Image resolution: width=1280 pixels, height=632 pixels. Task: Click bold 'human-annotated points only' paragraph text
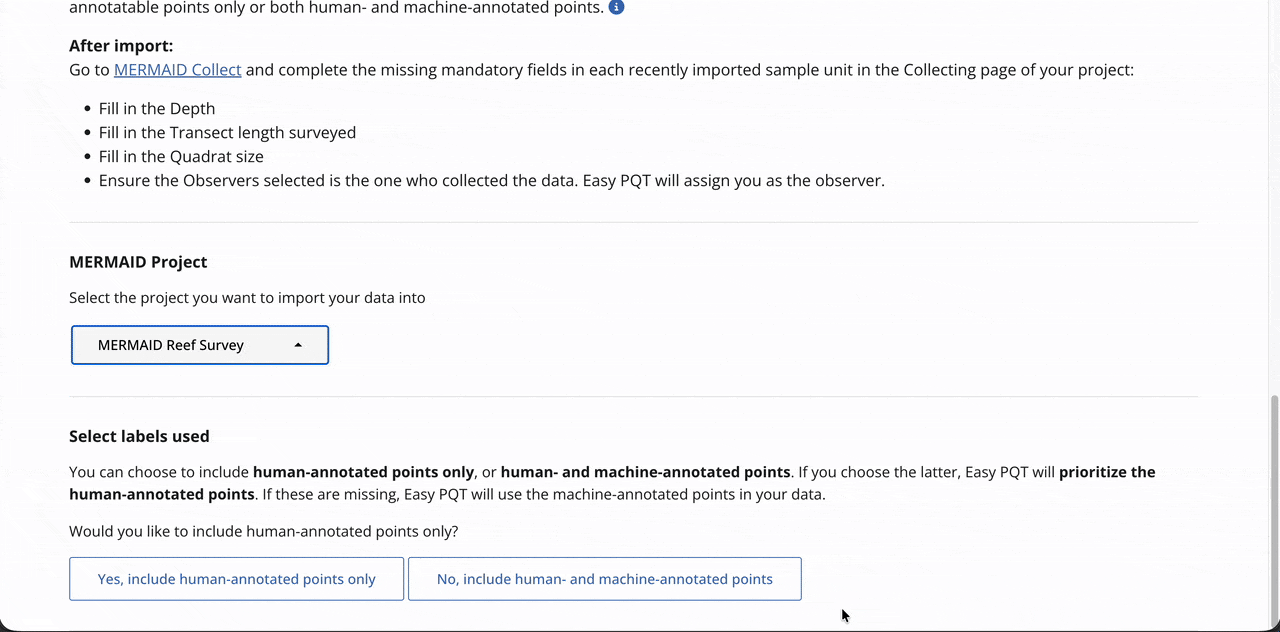(363, 472)
